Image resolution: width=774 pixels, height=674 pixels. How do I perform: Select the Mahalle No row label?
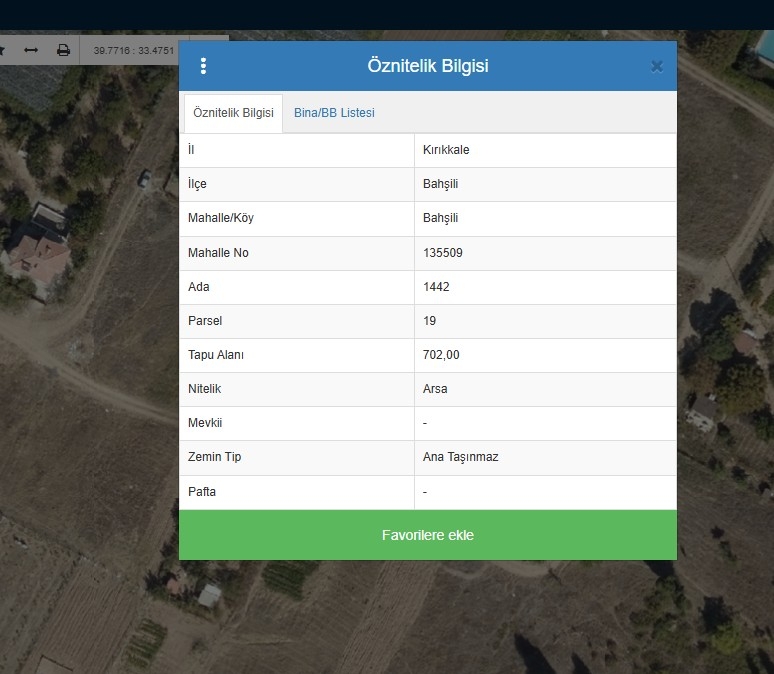218,253
